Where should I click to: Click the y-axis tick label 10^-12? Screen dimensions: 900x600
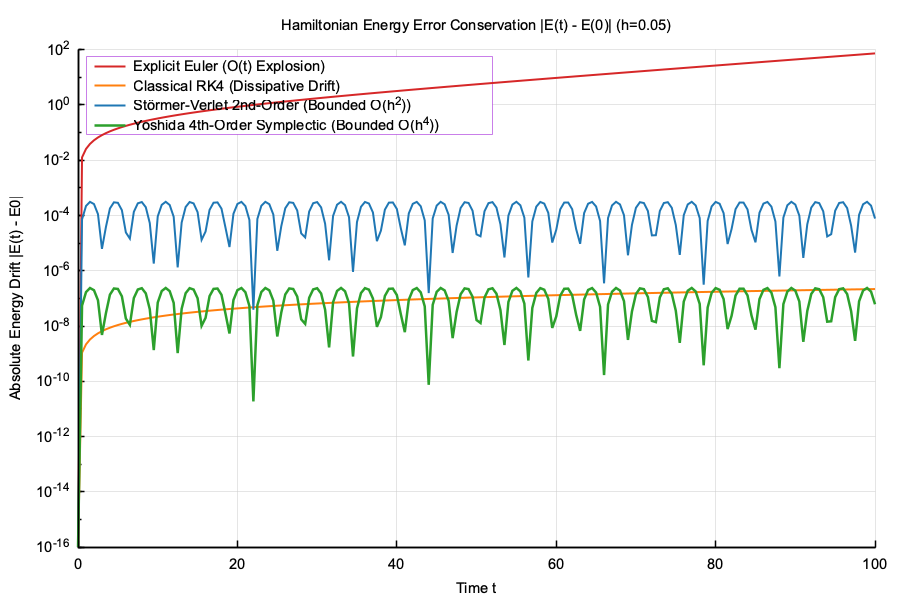[53, 436]
